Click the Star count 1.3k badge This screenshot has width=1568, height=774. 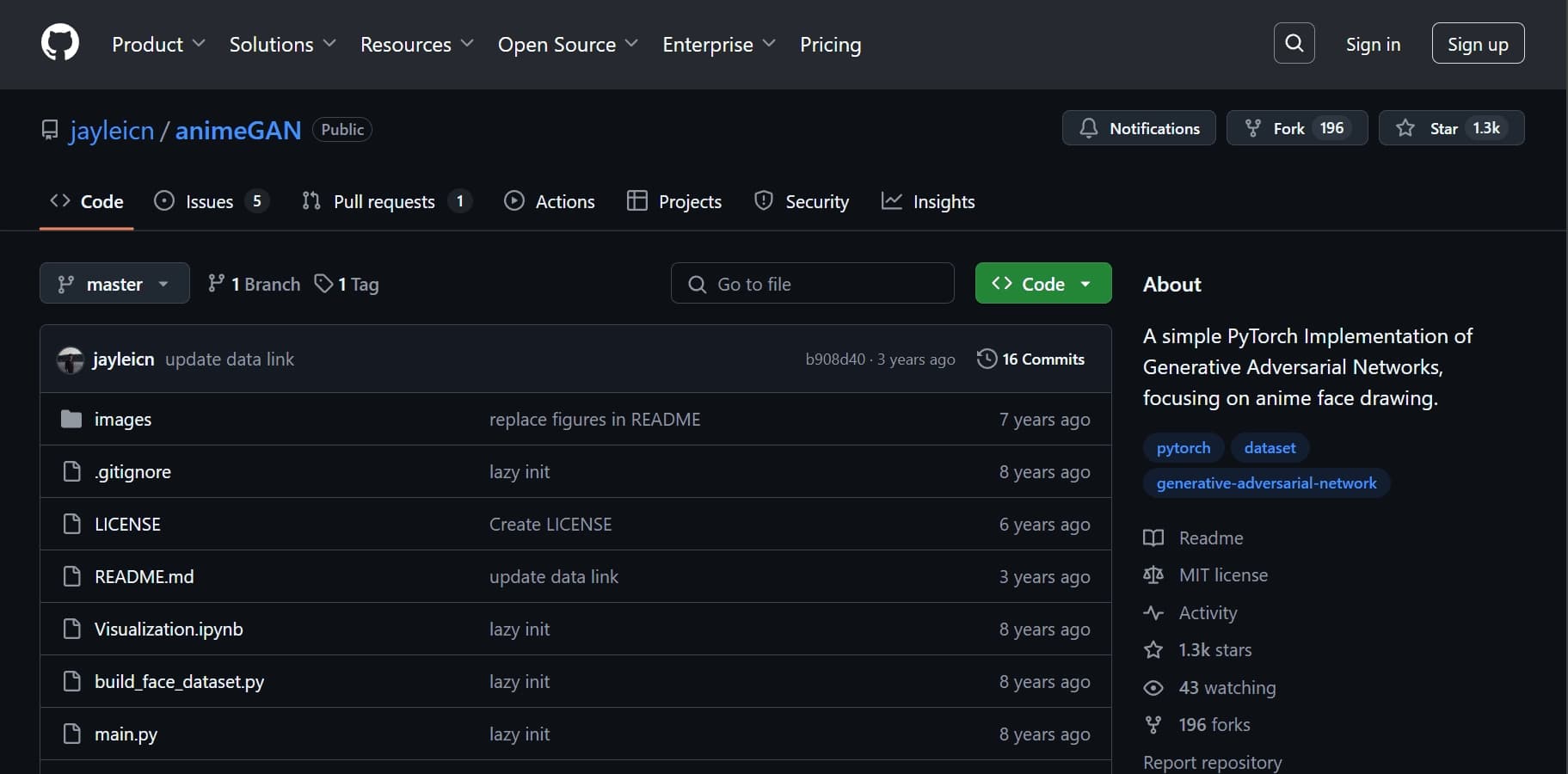[x=1486, y=128]
